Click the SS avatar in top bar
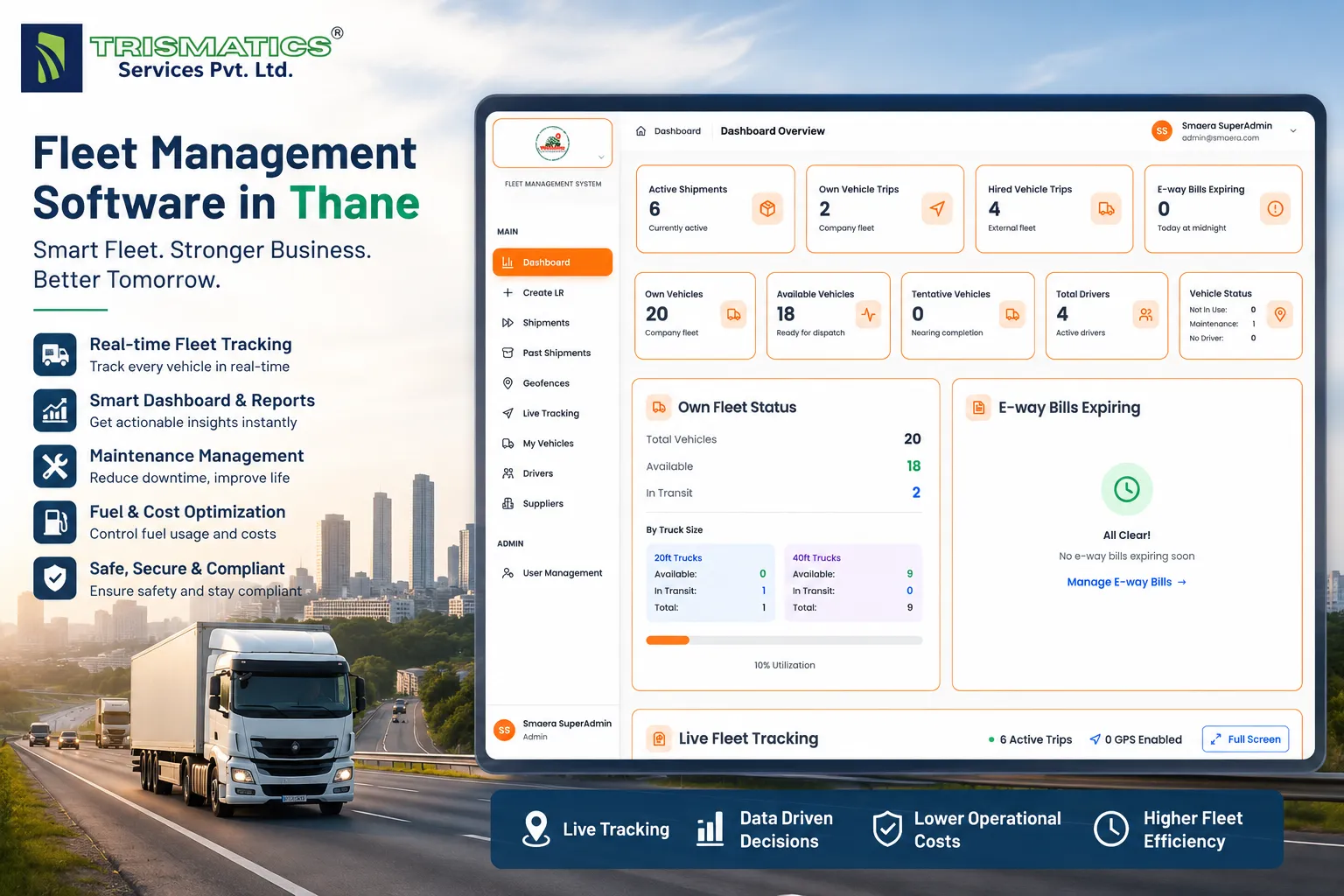Image resolution: width=1344 pixels, height=896 pixels. (x=1162, y=131)
